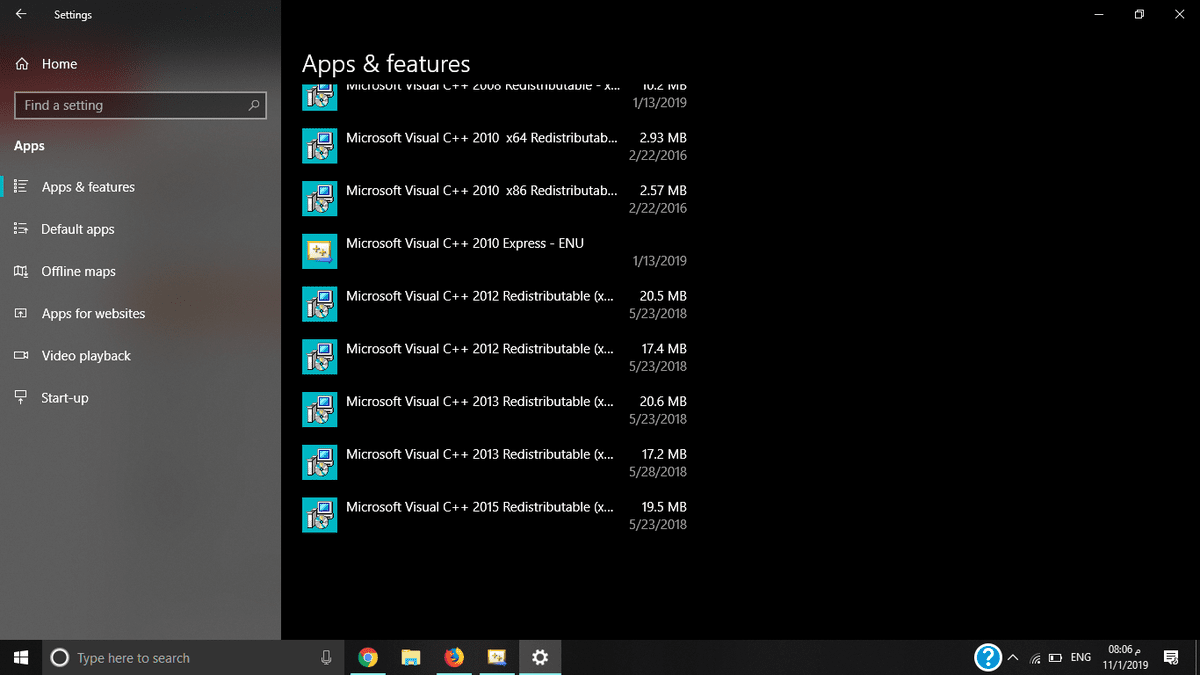
Task: Open the Default apps section
Action: pos(78,229)
